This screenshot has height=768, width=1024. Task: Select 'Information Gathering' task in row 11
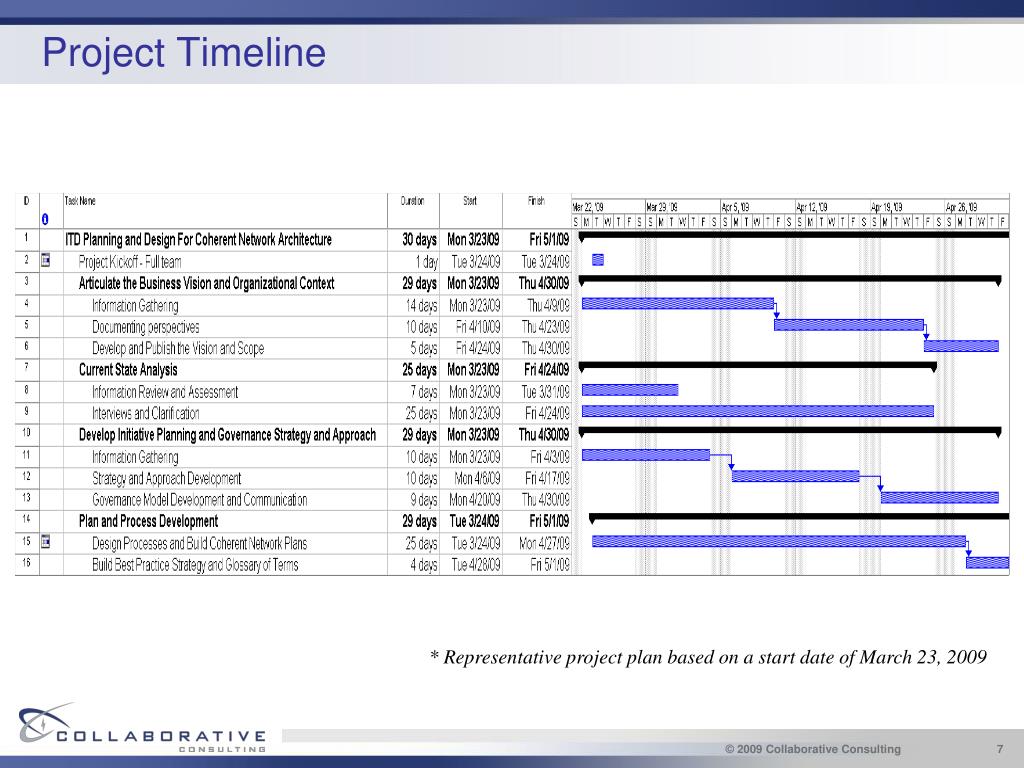coord(135,457)
